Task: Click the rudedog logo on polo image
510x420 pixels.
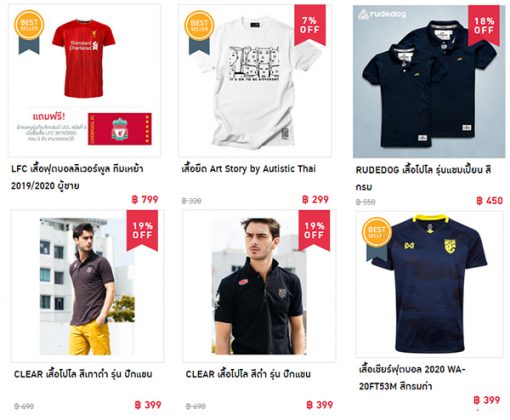Action: tap(382, 14)
